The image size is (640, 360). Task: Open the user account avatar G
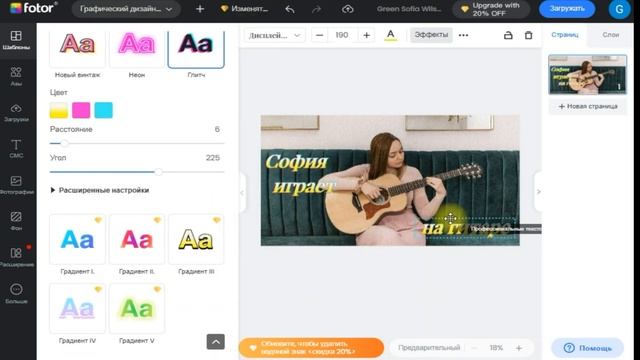point(619,9)
